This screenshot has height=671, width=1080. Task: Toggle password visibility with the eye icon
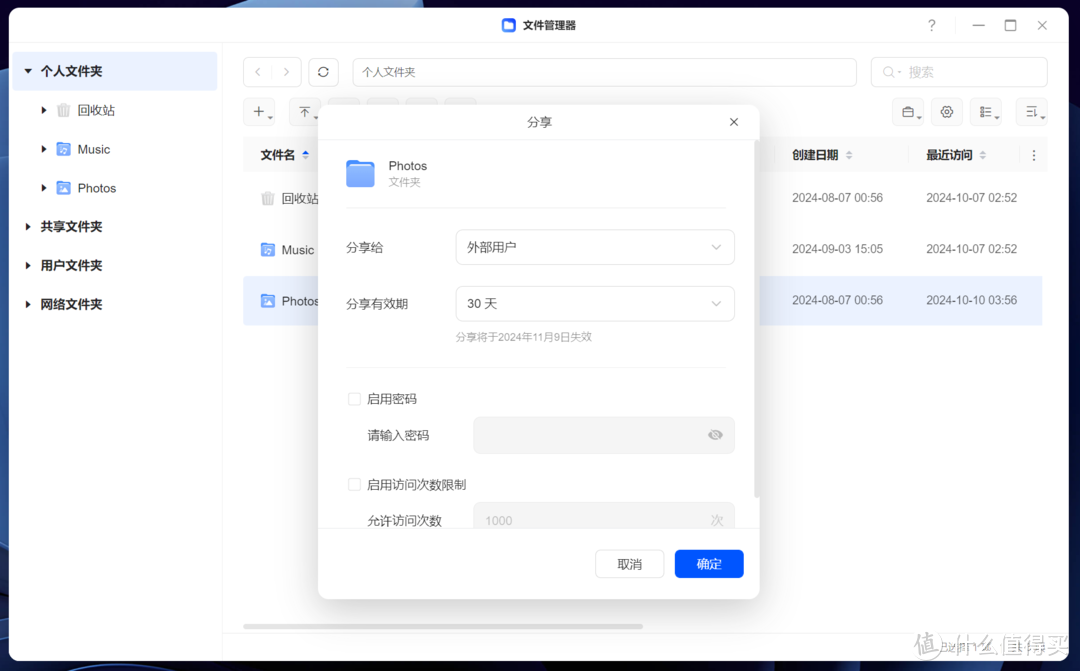715,435
